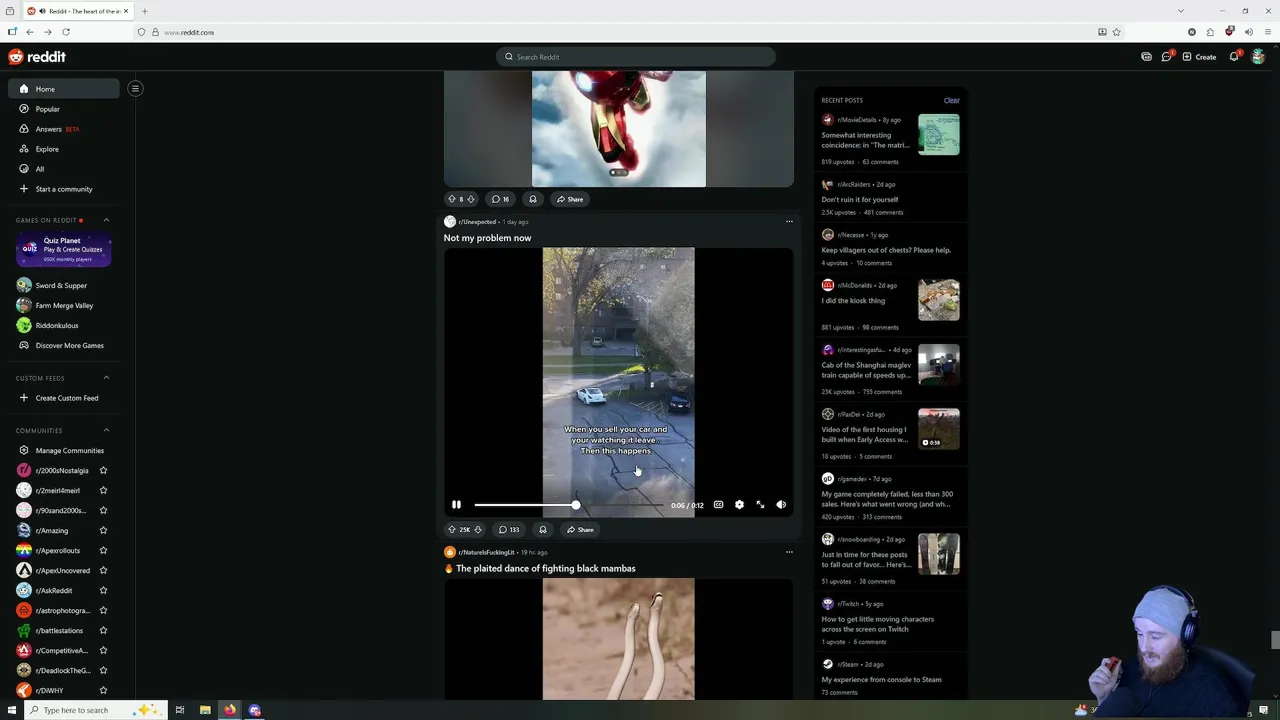Open Shanghai maglev recent post thumbnail

pyautogui.click(x=939, y=365)
